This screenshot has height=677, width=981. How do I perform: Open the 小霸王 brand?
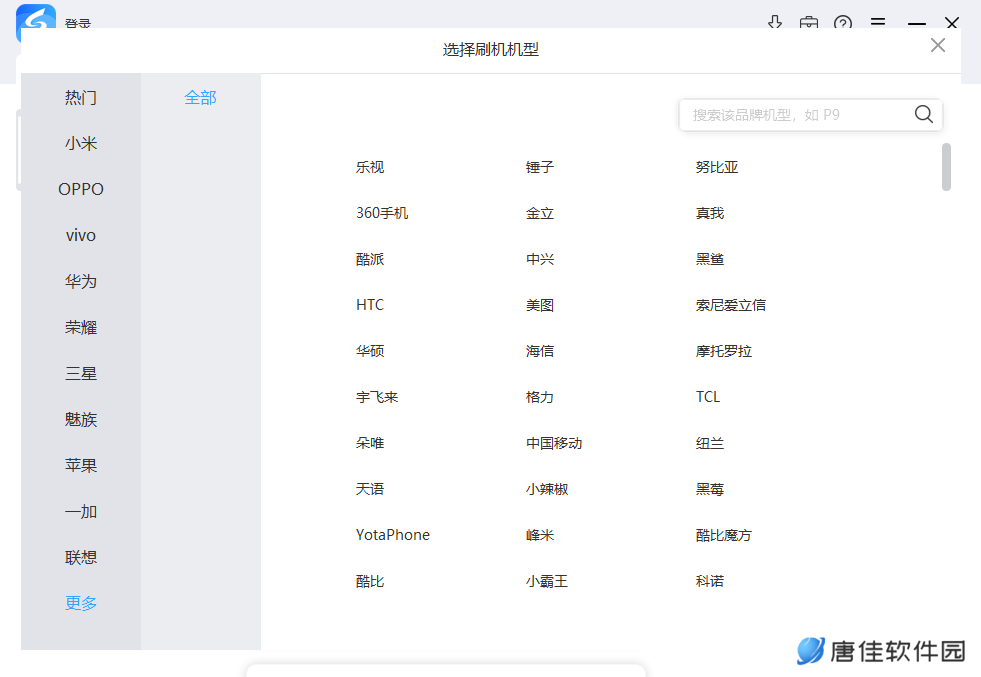[x=547, y=581]
